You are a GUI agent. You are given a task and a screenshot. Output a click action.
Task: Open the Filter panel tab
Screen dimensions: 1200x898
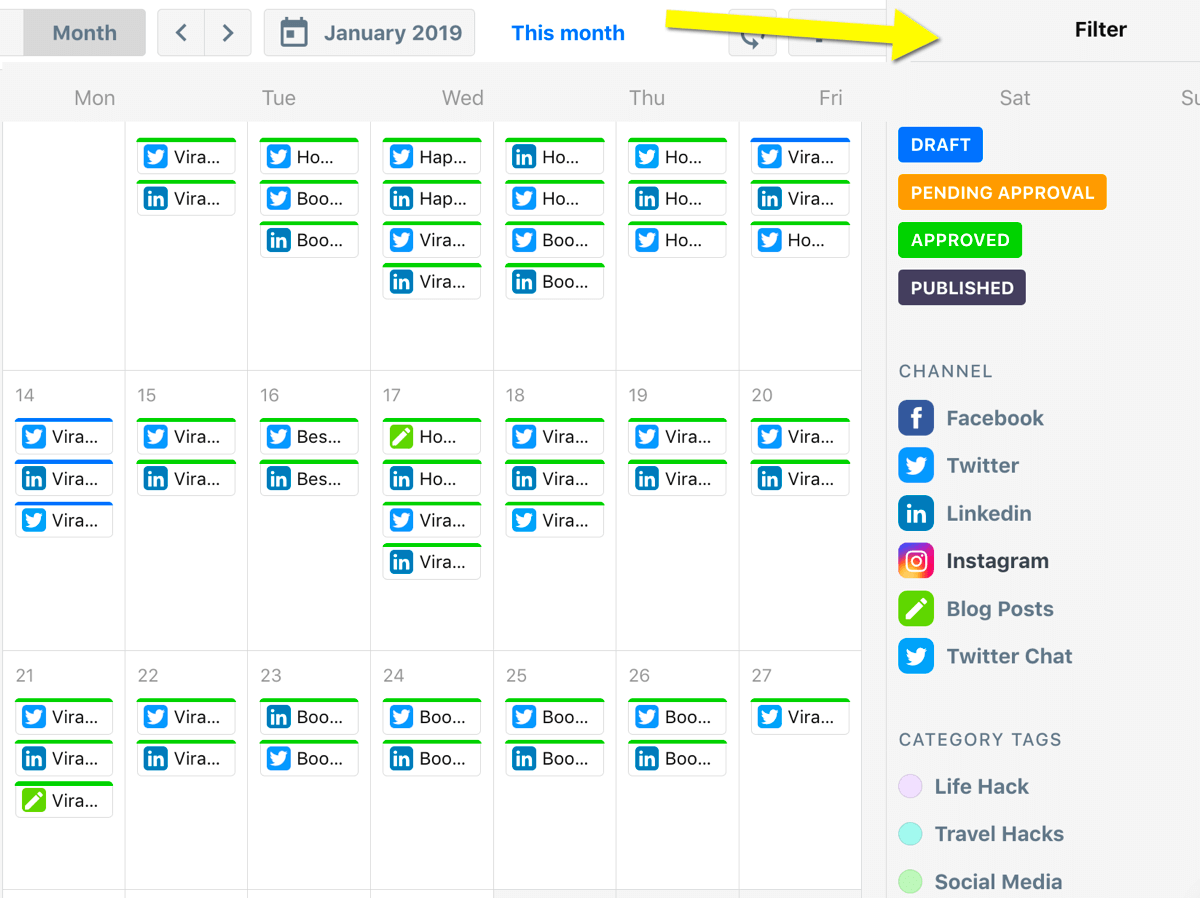1100,30
